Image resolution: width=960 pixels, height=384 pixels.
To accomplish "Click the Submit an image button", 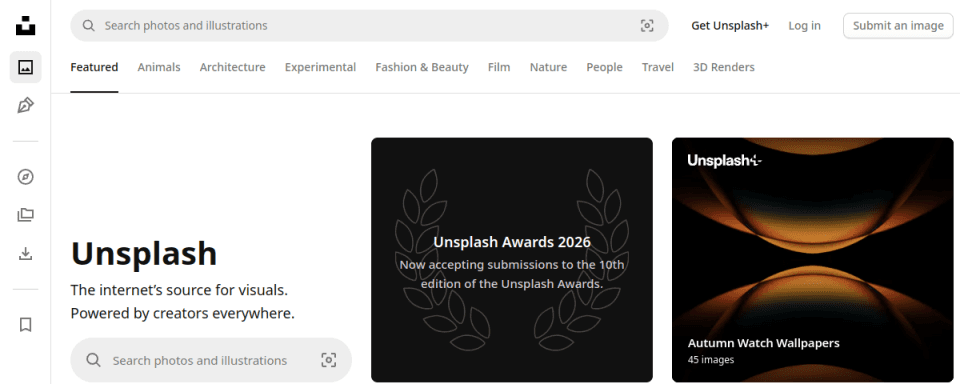I will point(898,26).
